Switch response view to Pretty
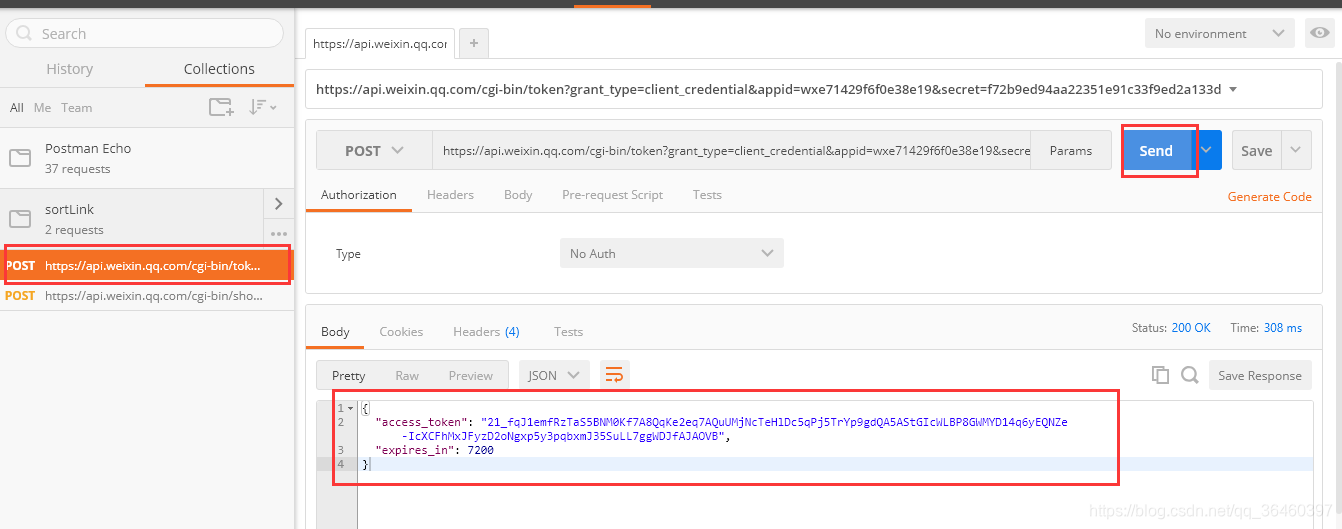The image size is (1342, 529). [x=349, y=375]
